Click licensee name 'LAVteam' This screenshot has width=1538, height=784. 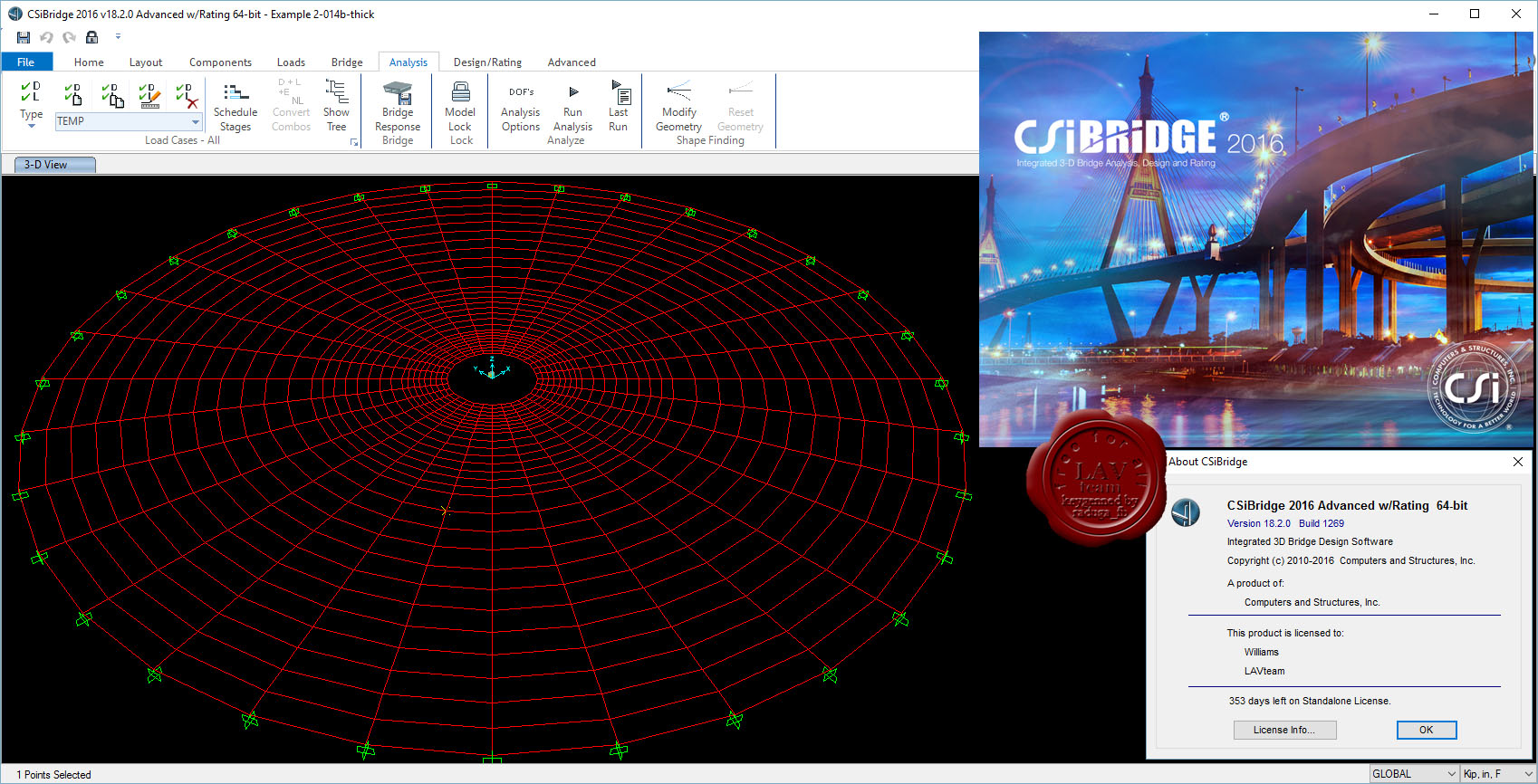click(1264, 671)
